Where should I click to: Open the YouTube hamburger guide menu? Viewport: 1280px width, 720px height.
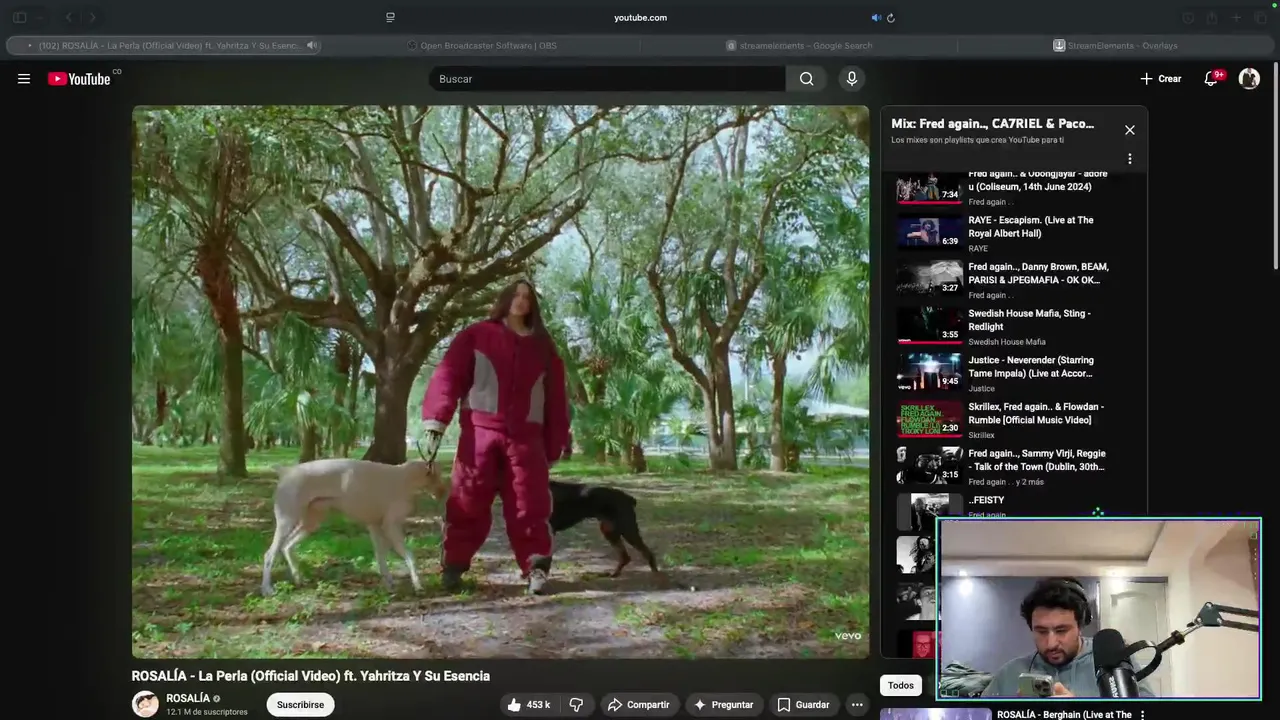pos(24,79)
